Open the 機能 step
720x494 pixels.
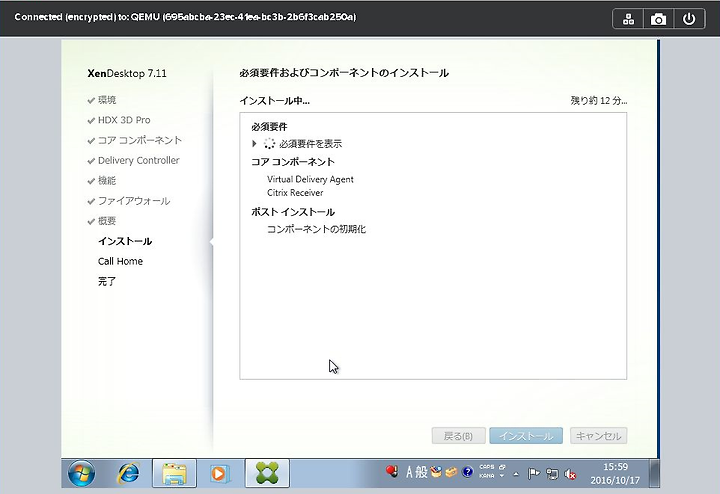click(x=107, y=181)
